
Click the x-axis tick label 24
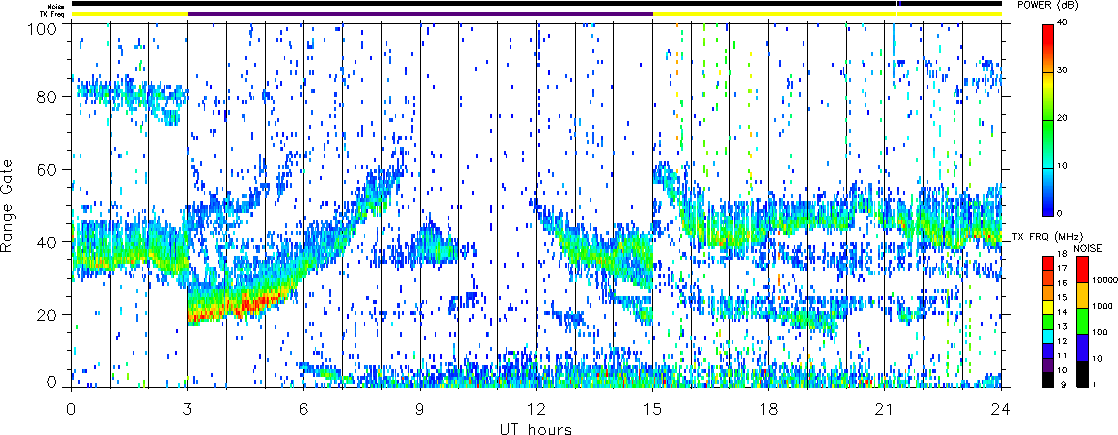[1001, 409]
